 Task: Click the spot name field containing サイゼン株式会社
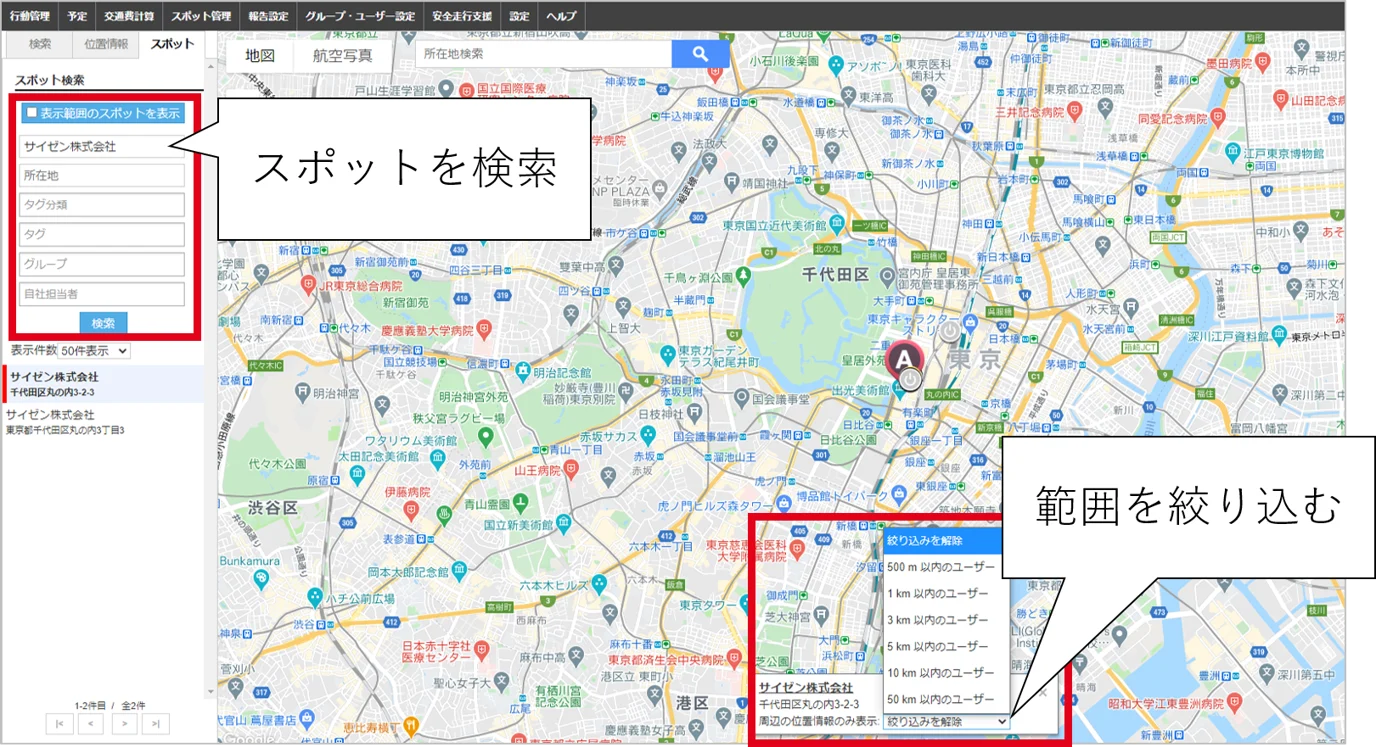click(102, 146)
